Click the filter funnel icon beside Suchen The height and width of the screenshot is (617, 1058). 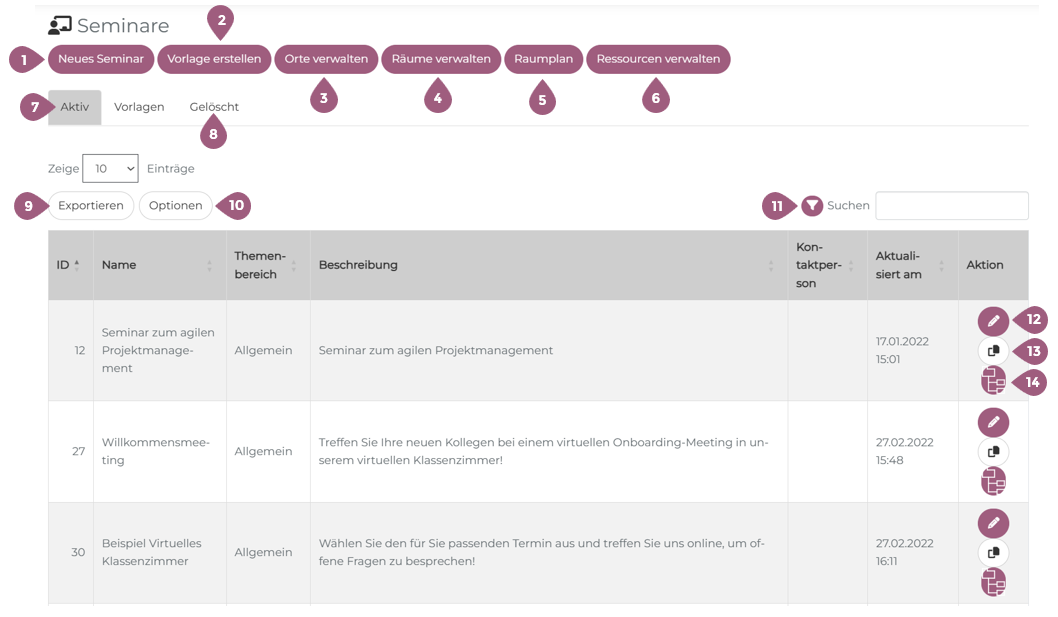[x=813, y=206]
